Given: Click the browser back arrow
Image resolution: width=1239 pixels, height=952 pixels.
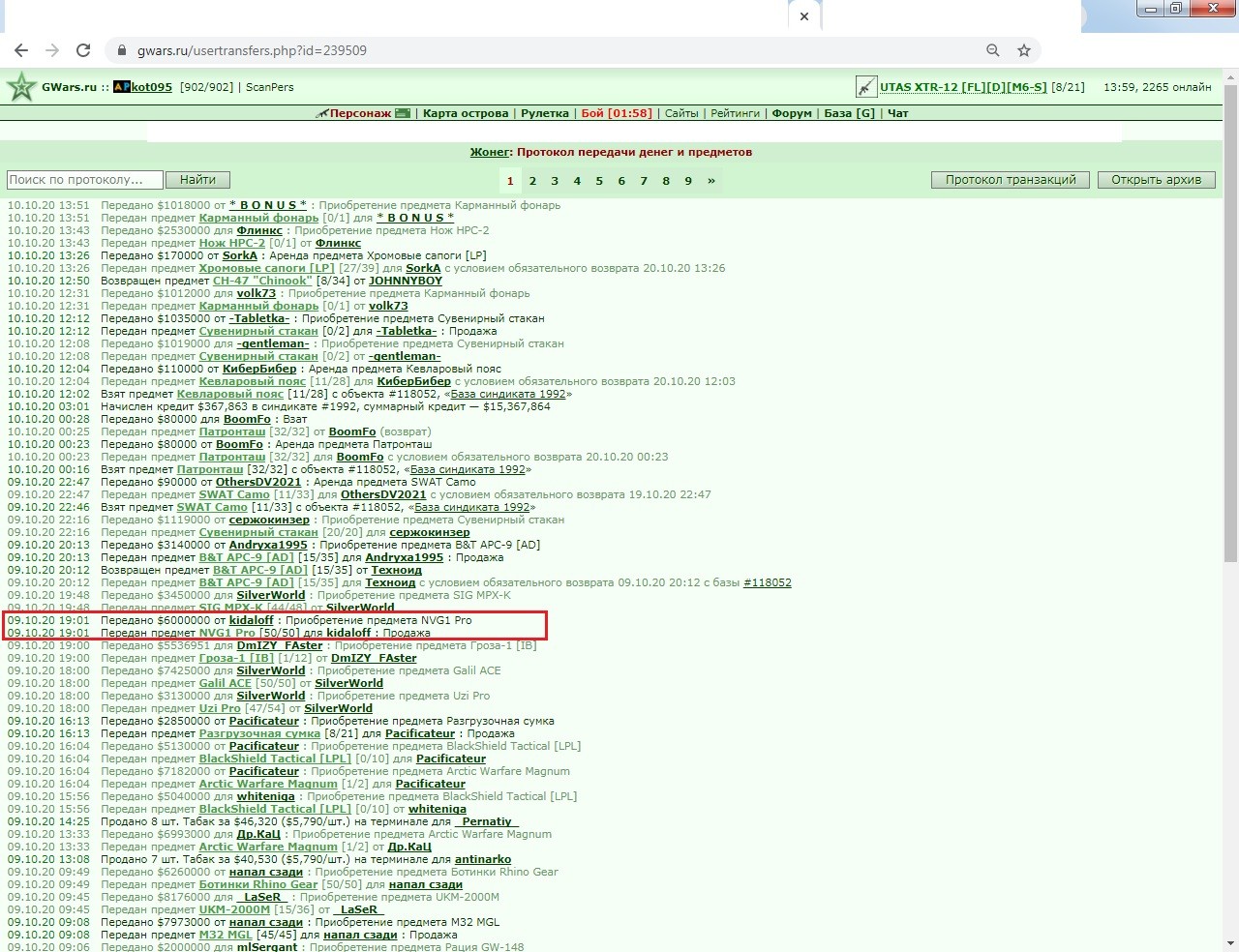Looking at the screenshot, I should pyautogui.click(x=21, y=50).
